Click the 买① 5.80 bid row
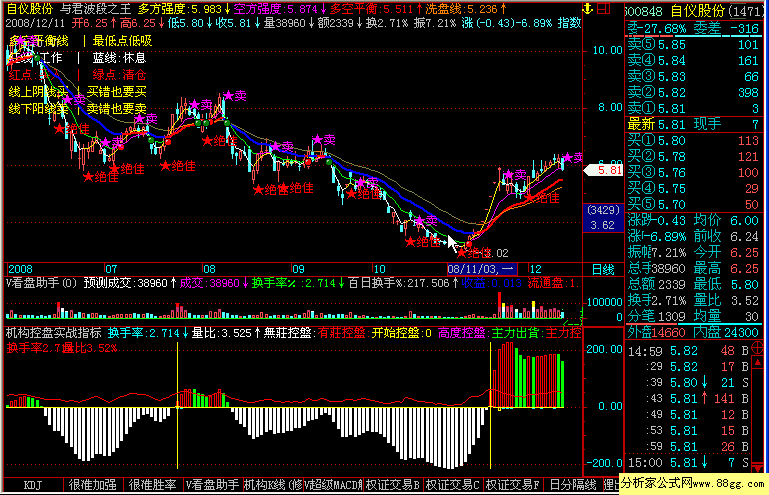Image resolution: width=769 pixels, height=495 pixels. click(x=693, y=141)
